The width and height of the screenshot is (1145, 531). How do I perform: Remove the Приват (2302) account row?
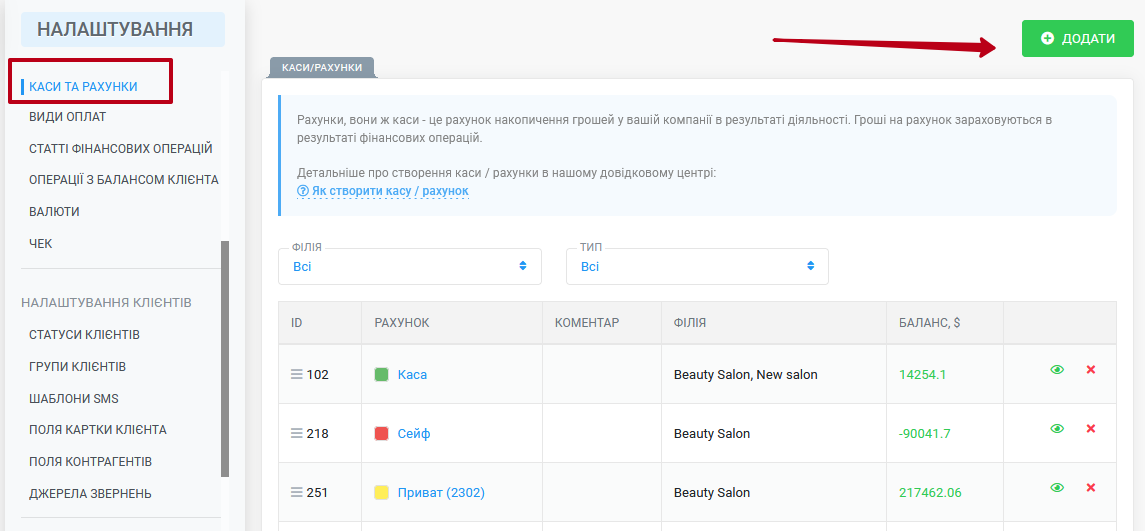pyautogui.click(x=1091, y=487)
